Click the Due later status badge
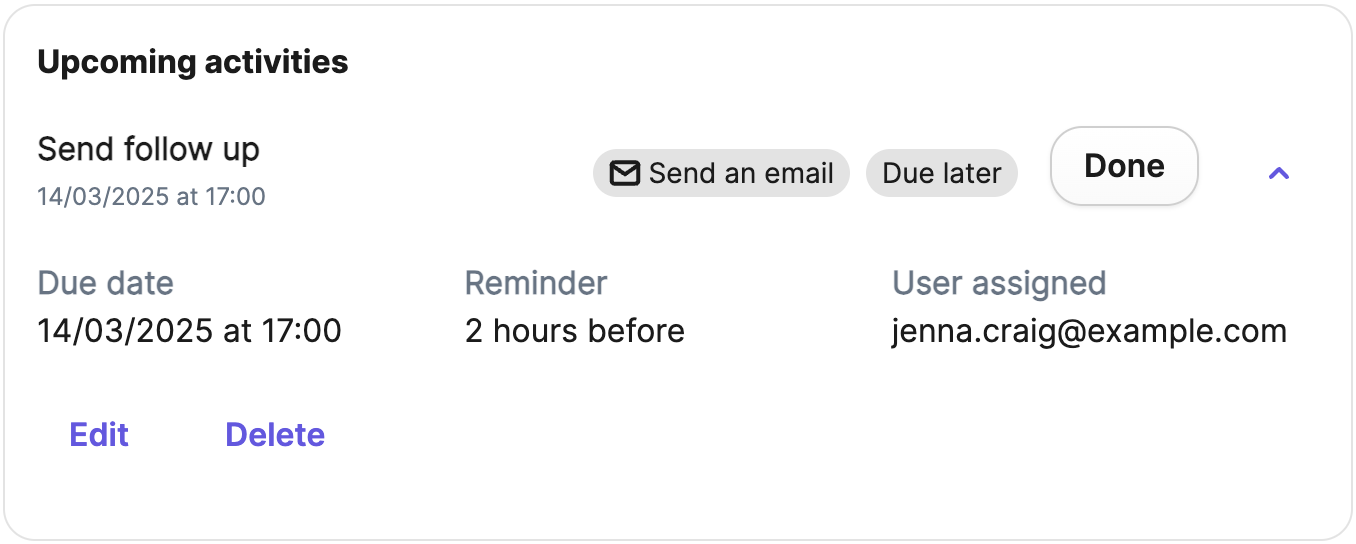This screenshot has width=1356, height=544. 942,174
